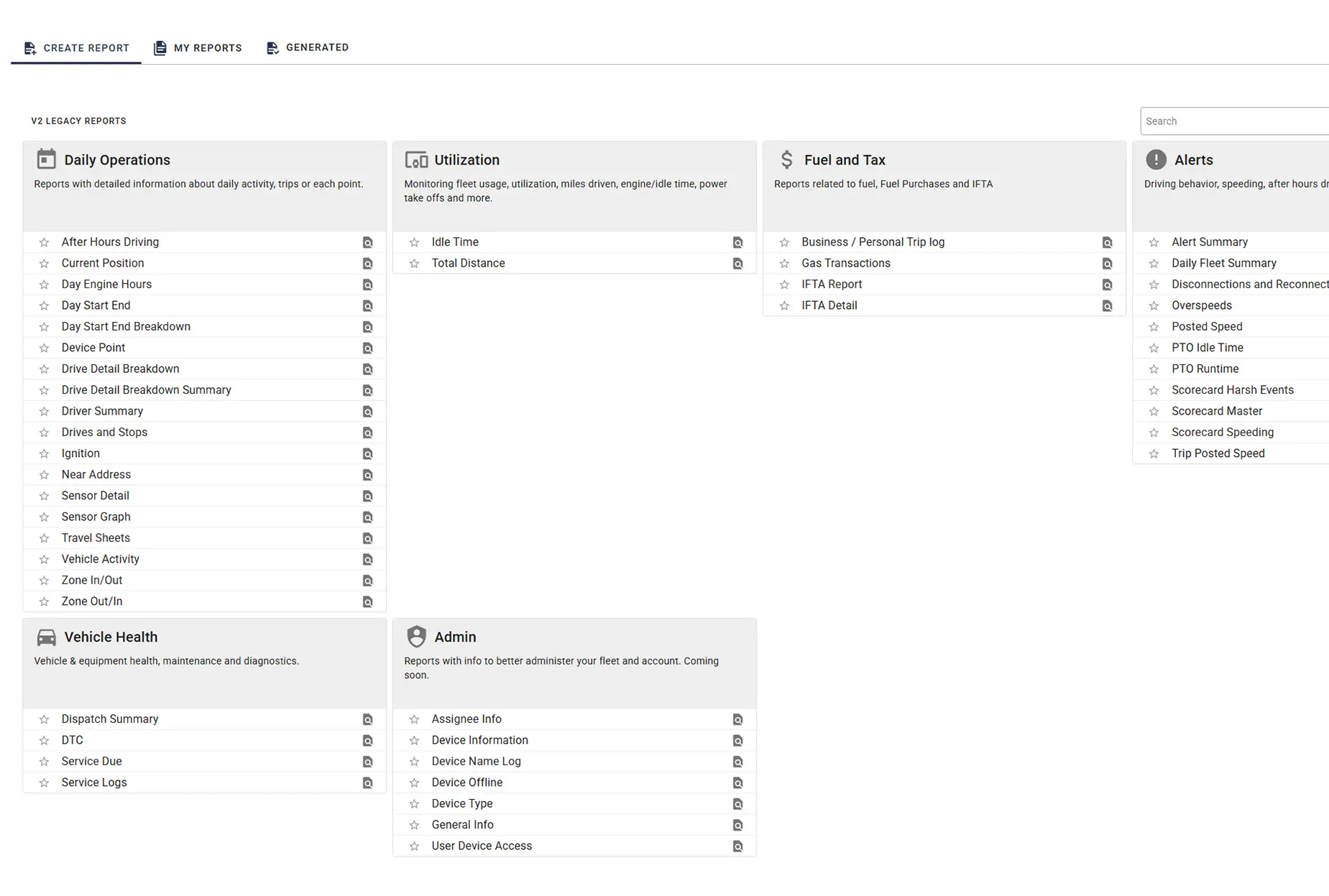Screen dimensions: 1329x896
Task: Click the Utilization panel icon
Action: (x=416, y=160)
